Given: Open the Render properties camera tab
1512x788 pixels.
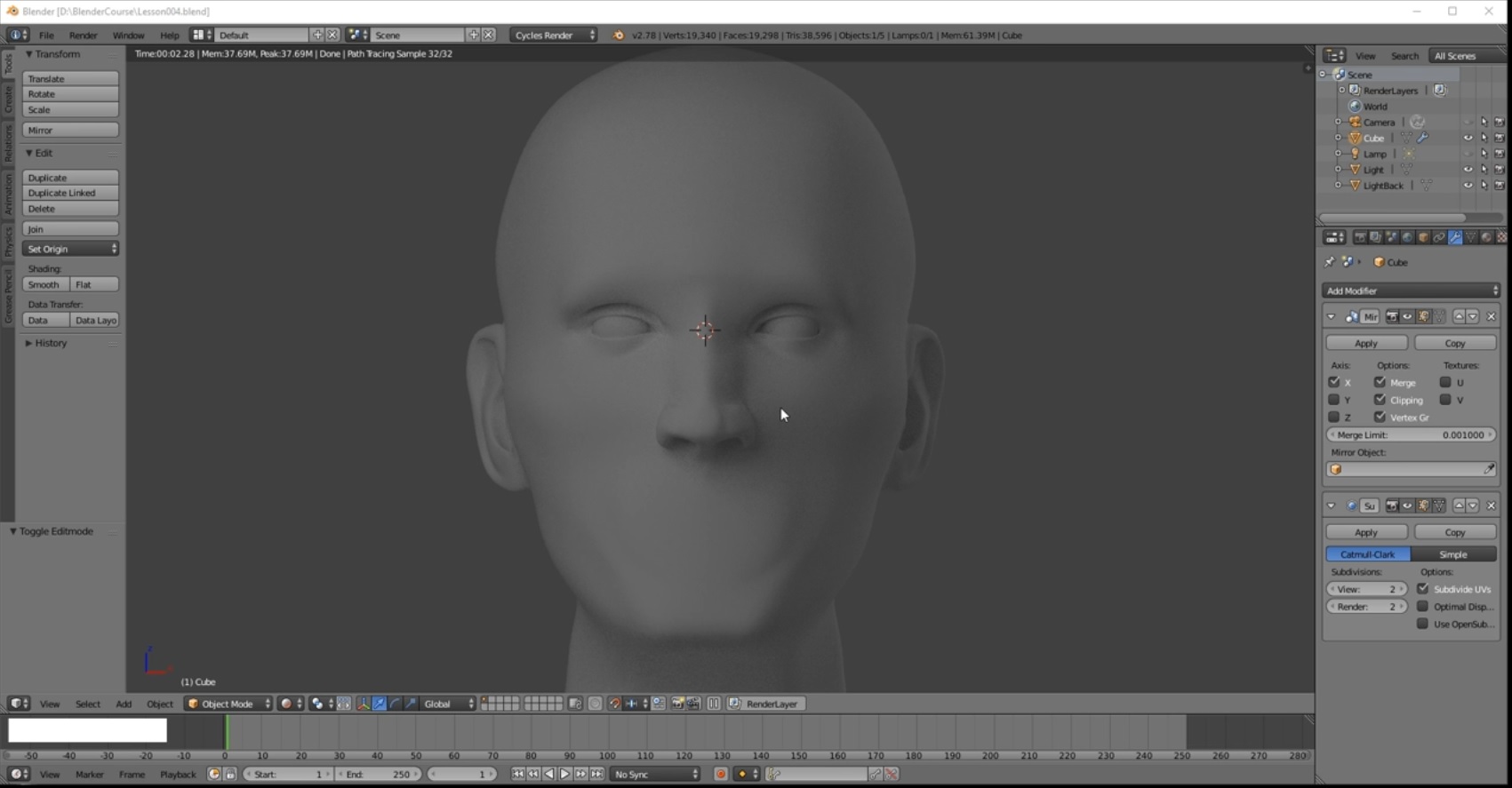Looking at the screenshot, I should pyautogui.click(x=1360, y=237).
